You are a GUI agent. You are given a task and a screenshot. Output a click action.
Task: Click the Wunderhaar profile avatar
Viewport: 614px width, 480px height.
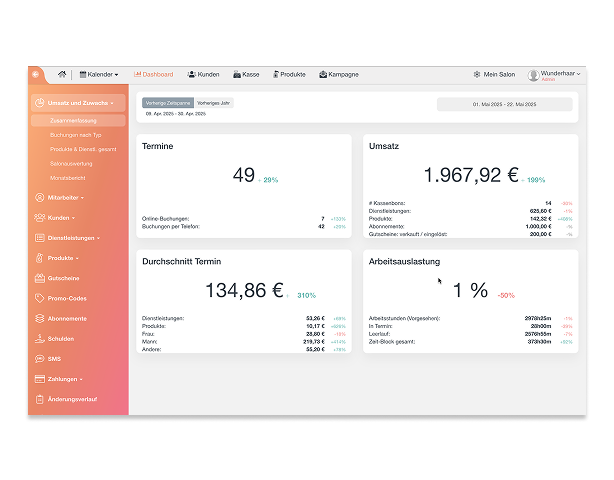pos(533,75)
